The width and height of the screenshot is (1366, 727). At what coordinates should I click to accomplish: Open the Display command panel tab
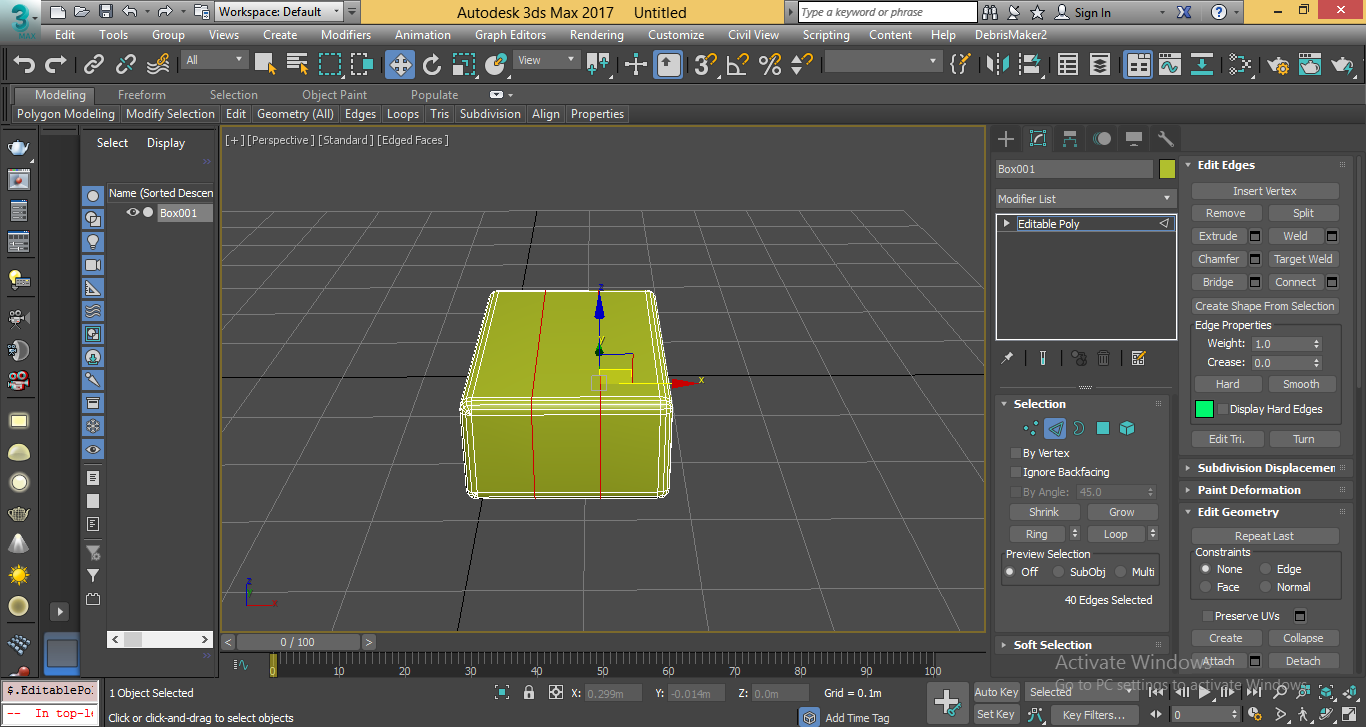tap(1133, 139)
